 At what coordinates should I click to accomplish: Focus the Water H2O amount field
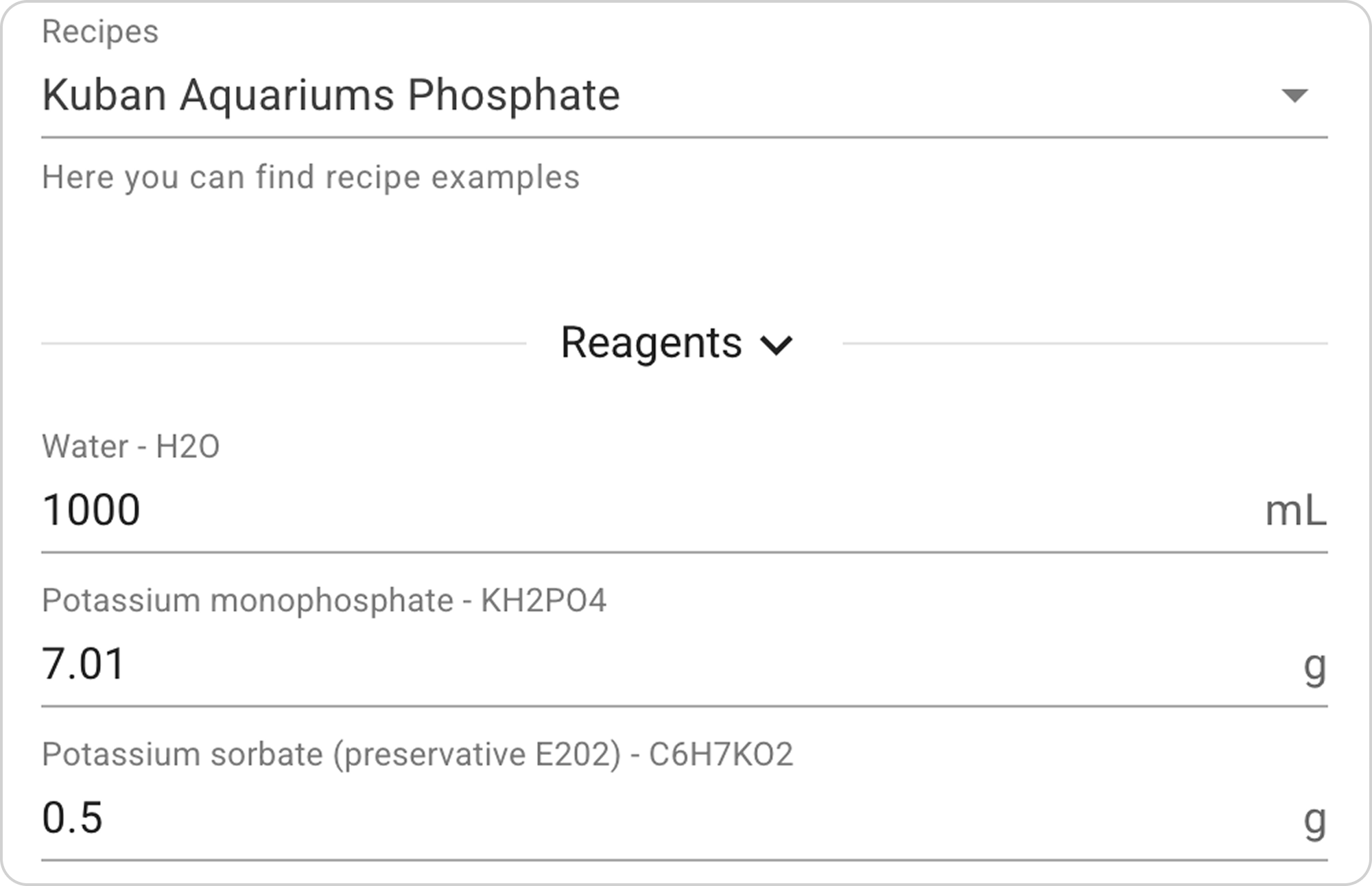617,511
